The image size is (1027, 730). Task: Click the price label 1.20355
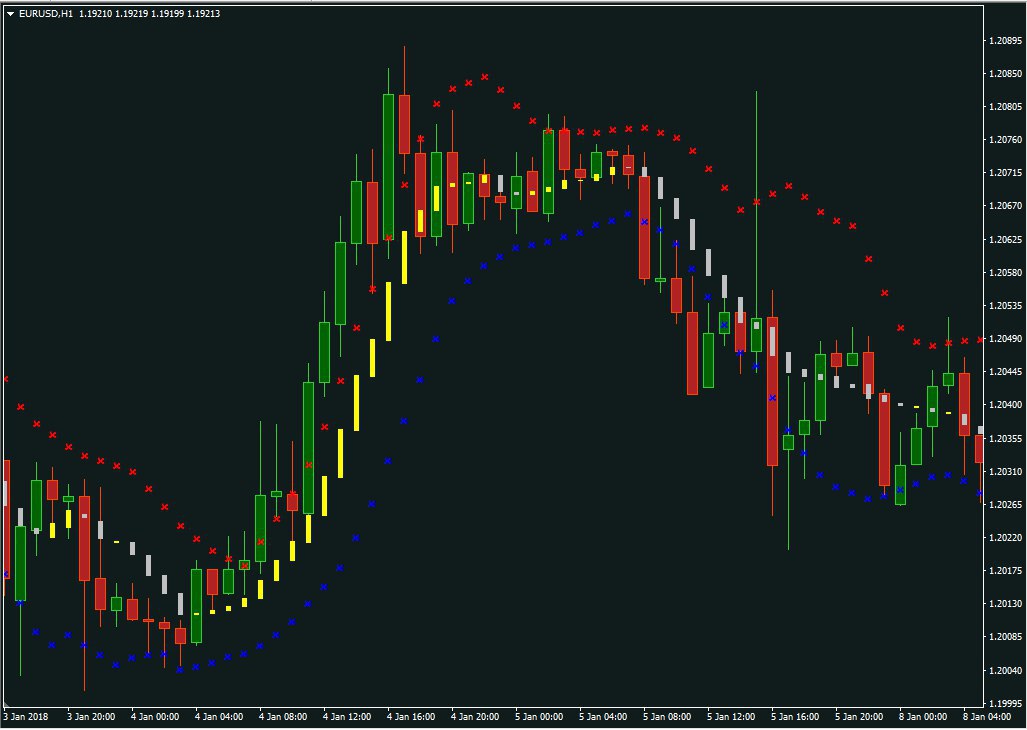pos(1005,438)
